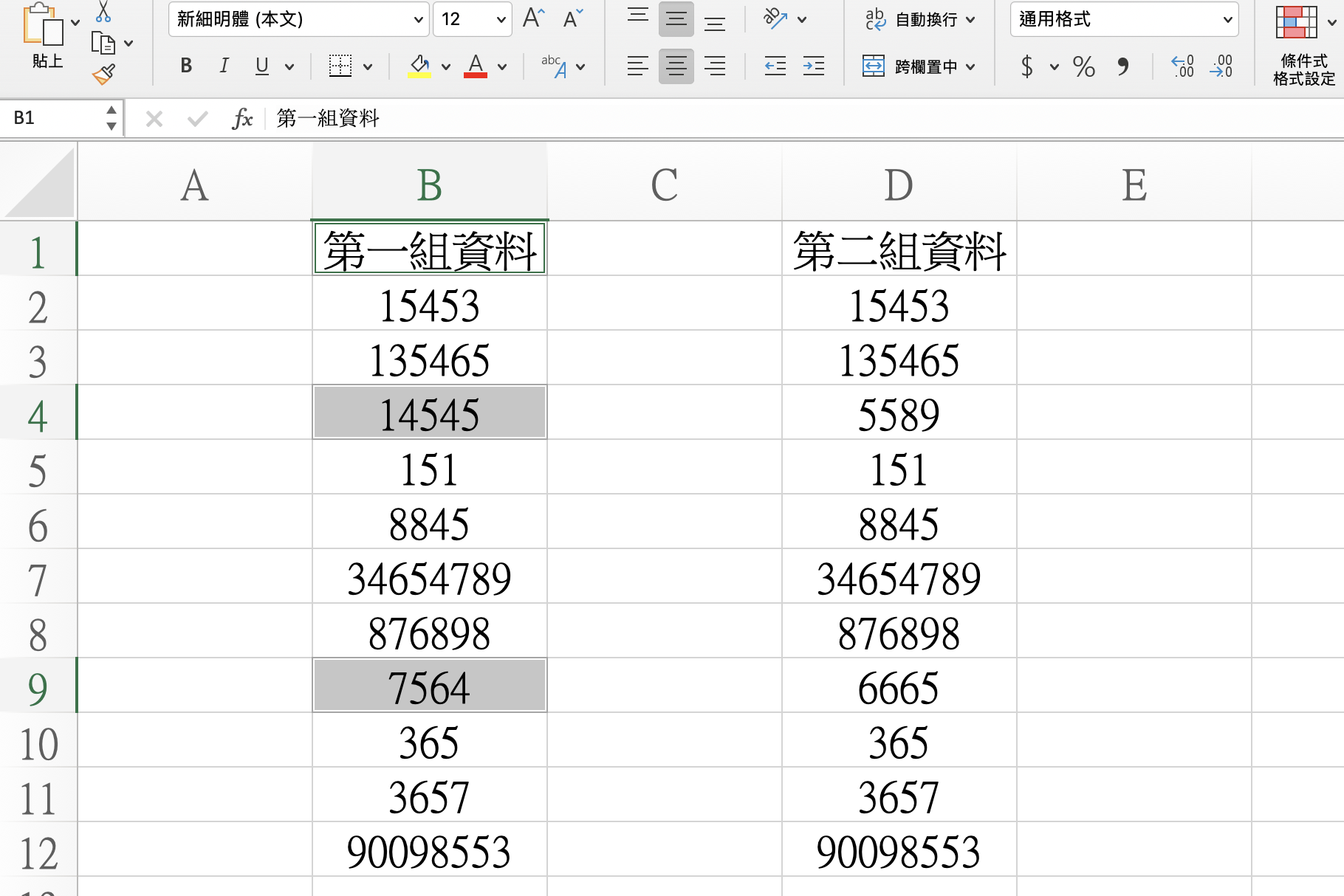Apply underline formatting

[262, 66]
